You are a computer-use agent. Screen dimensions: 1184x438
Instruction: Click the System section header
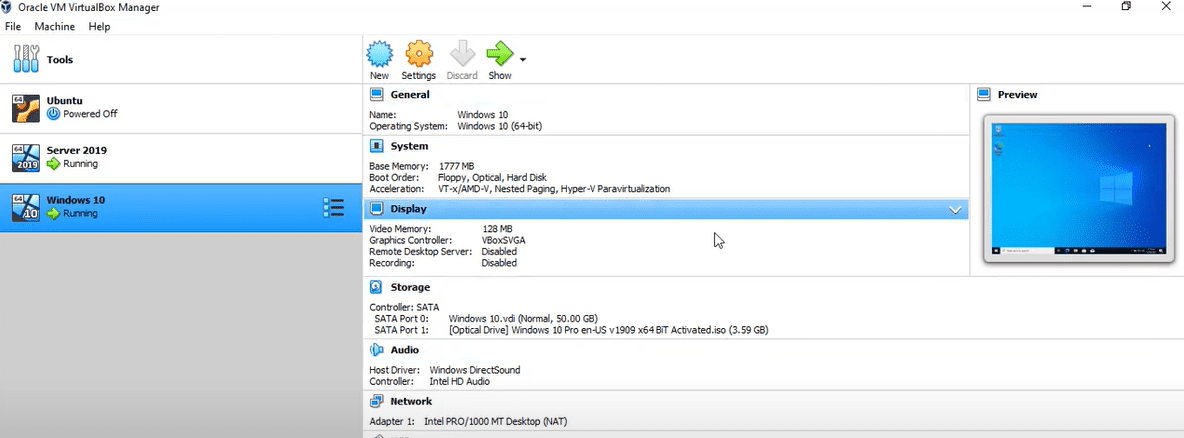click(x=409, y=146)
